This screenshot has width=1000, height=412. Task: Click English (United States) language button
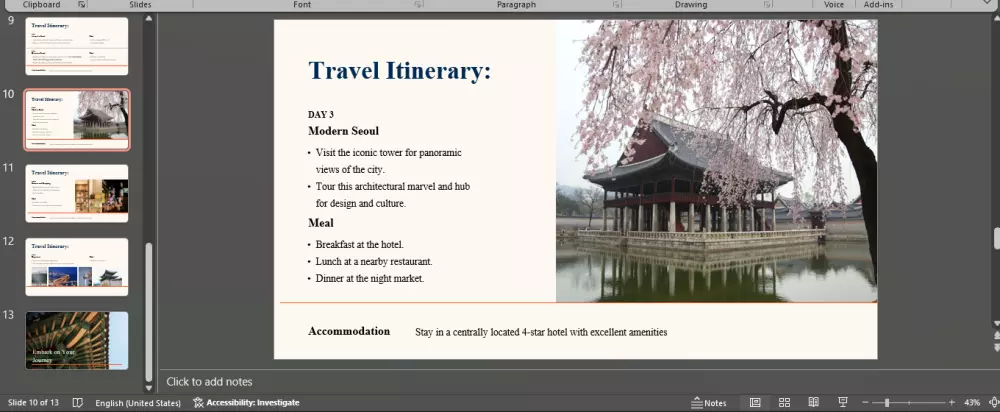(x=138, y=402)
